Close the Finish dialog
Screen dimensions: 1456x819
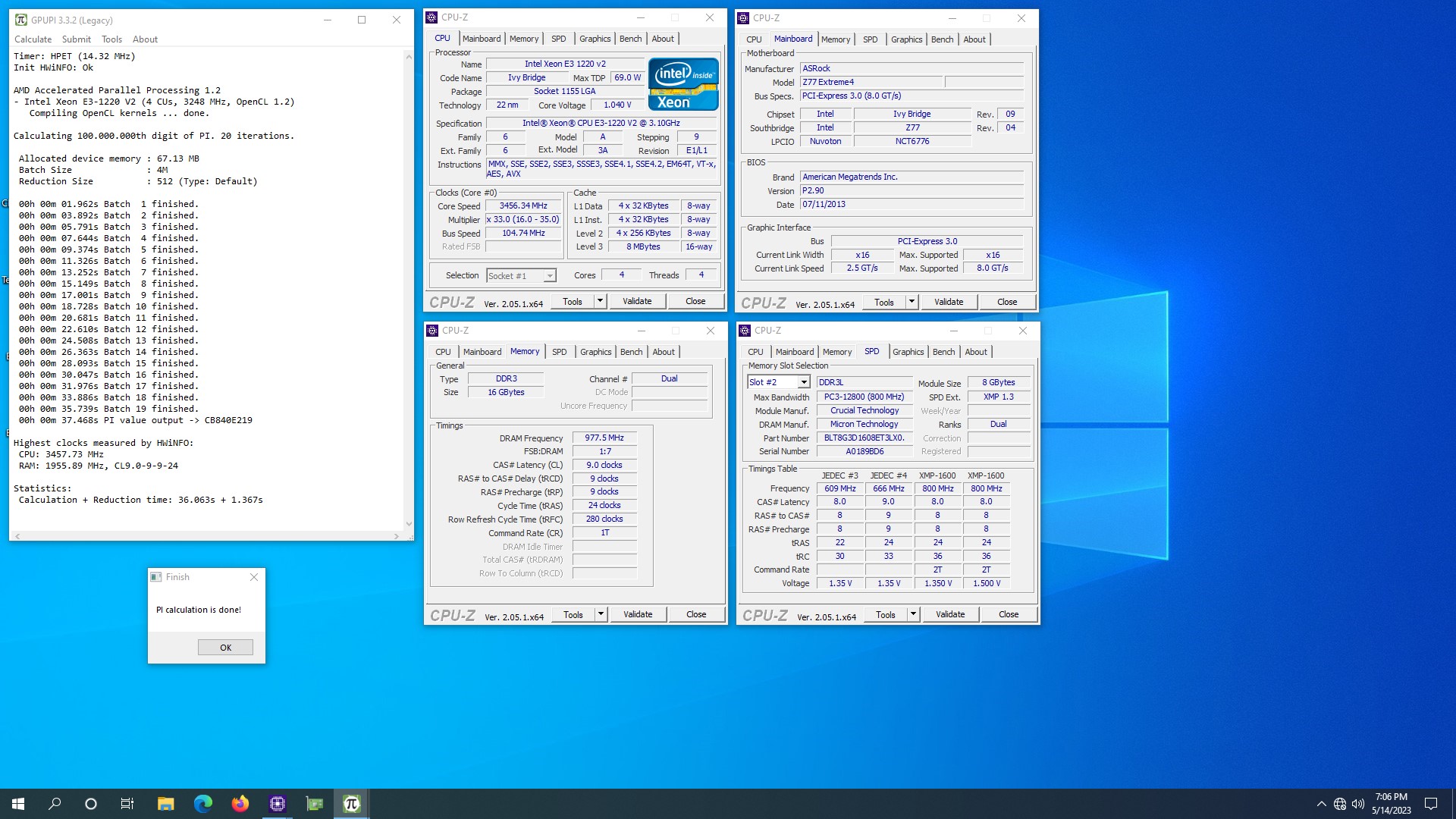pos(254,577)
